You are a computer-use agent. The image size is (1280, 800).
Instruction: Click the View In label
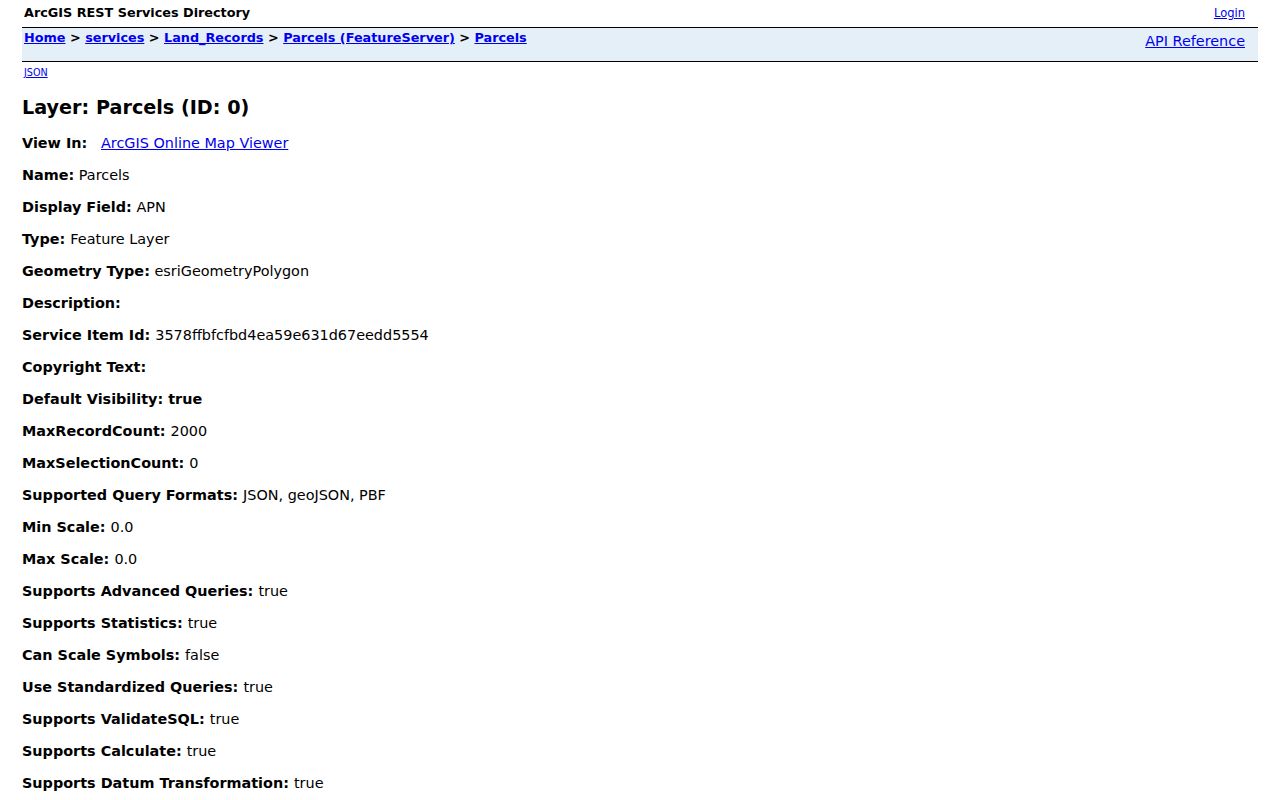(x=55, y=143)
